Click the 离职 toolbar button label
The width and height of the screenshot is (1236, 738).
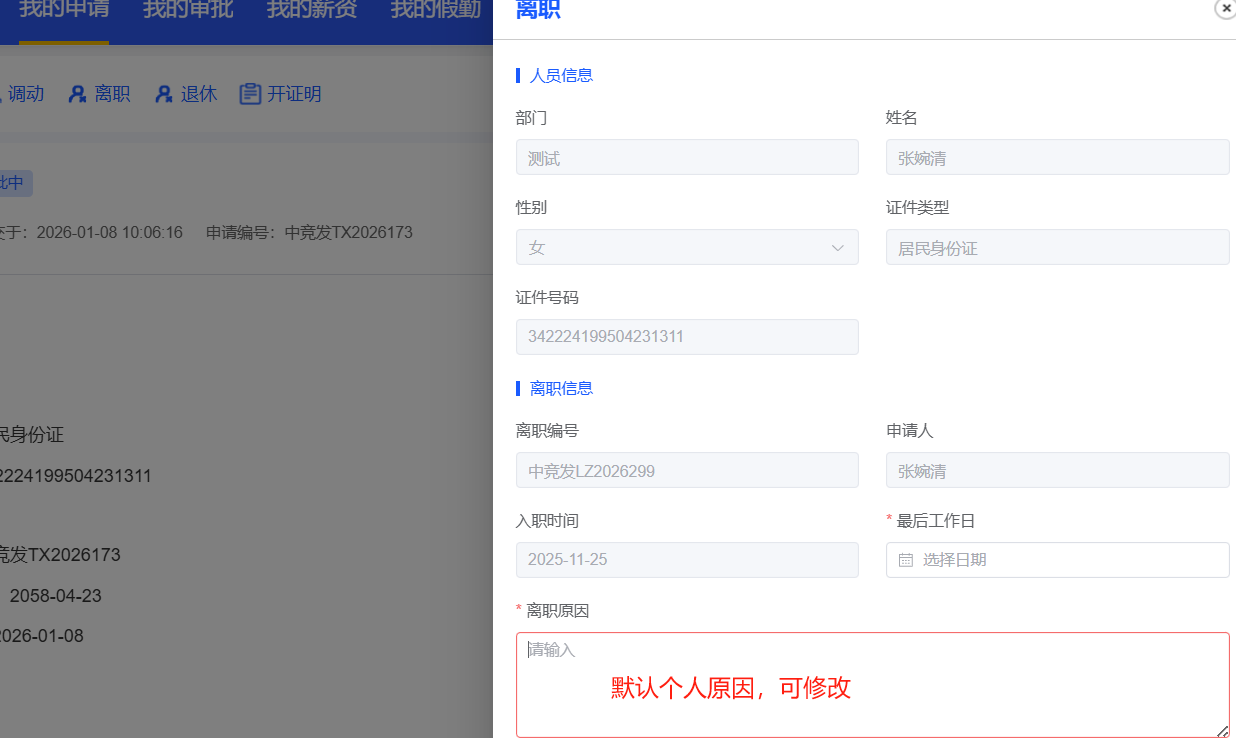click(x=113, y=94)
